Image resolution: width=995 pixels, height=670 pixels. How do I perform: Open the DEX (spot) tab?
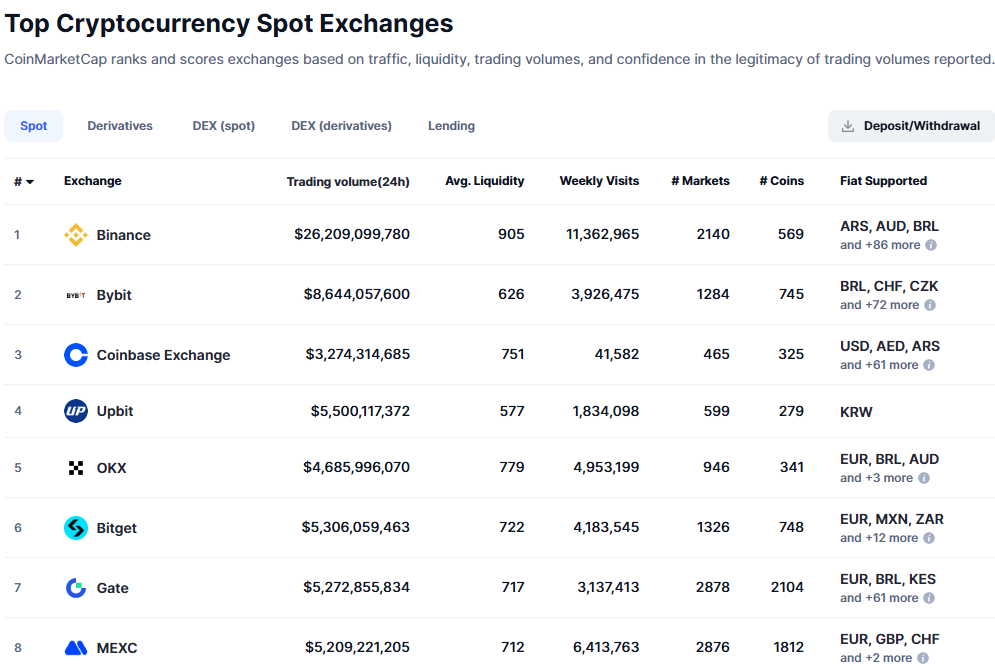click(x=224, y=126)
